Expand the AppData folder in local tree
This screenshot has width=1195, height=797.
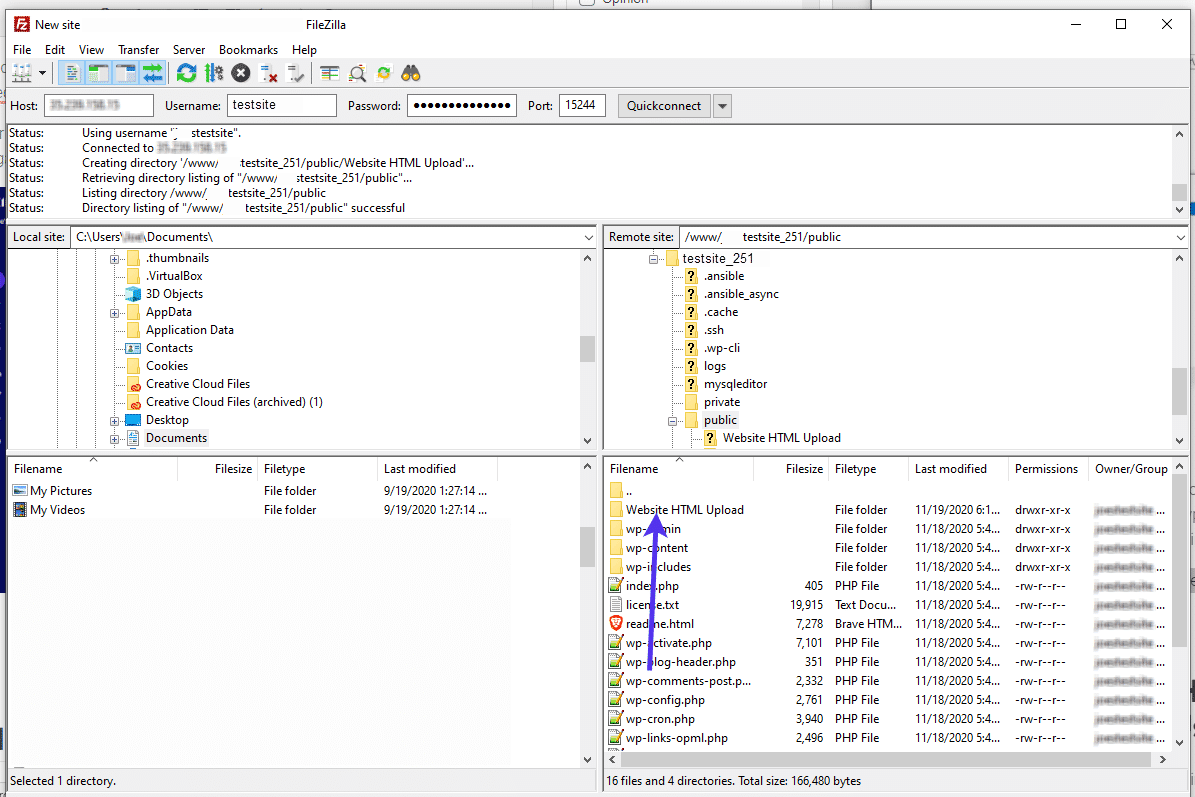pyautogui.click(x=115, y=311)
